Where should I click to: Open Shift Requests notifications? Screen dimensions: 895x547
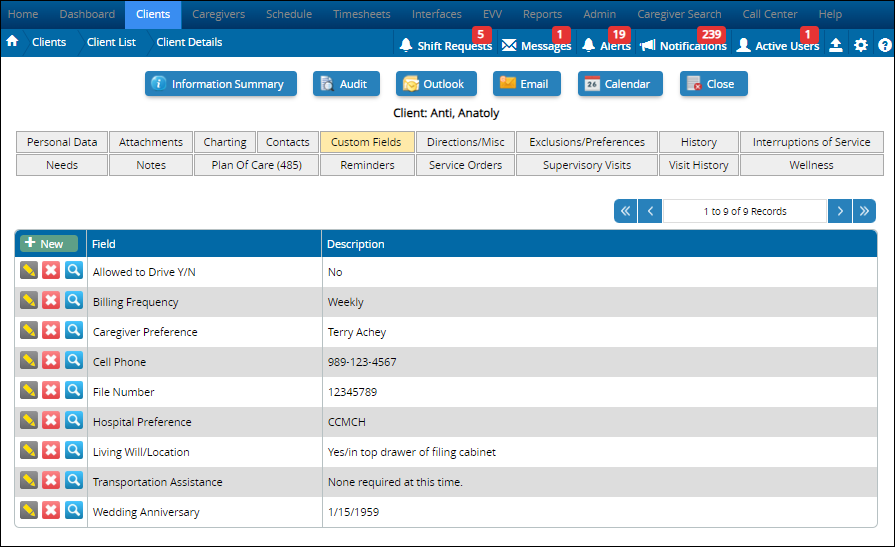point(445,45)
